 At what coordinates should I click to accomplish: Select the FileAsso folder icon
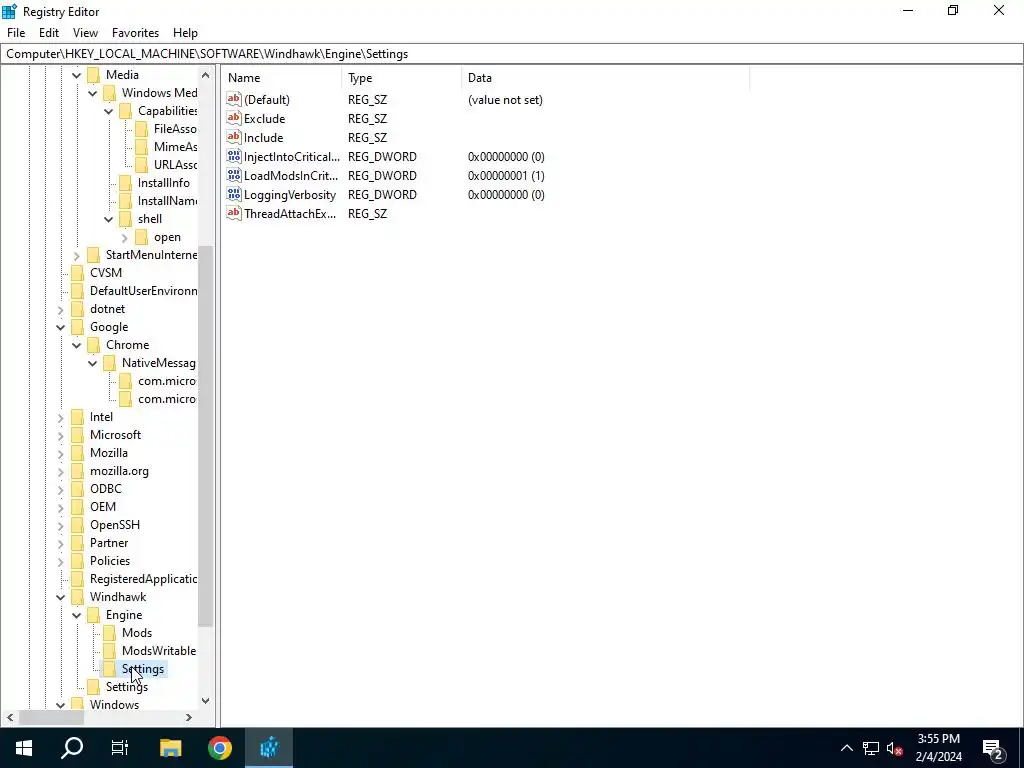[x=142, y=129]
